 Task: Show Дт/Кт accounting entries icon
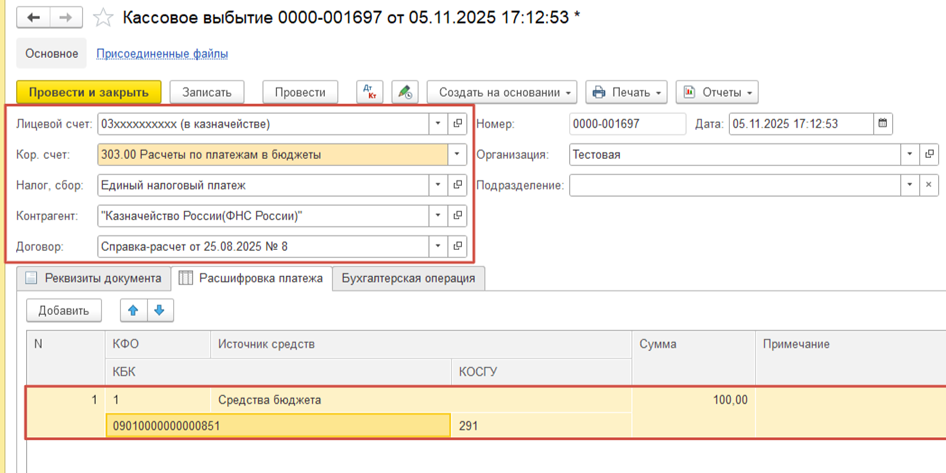pos(370,92)
